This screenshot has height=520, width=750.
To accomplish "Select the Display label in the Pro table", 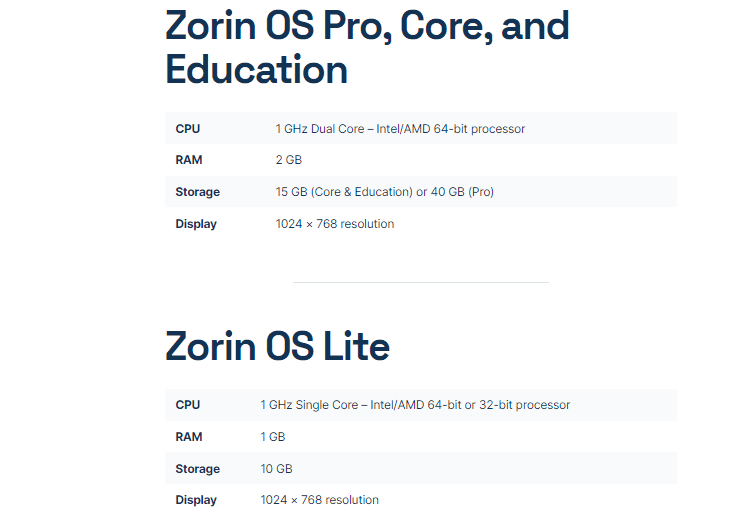I will (196, 224).
